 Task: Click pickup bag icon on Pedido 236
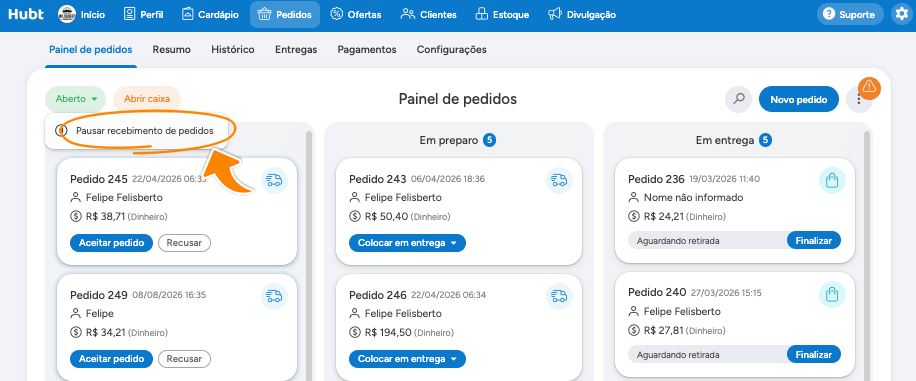[x=832, y=181]
